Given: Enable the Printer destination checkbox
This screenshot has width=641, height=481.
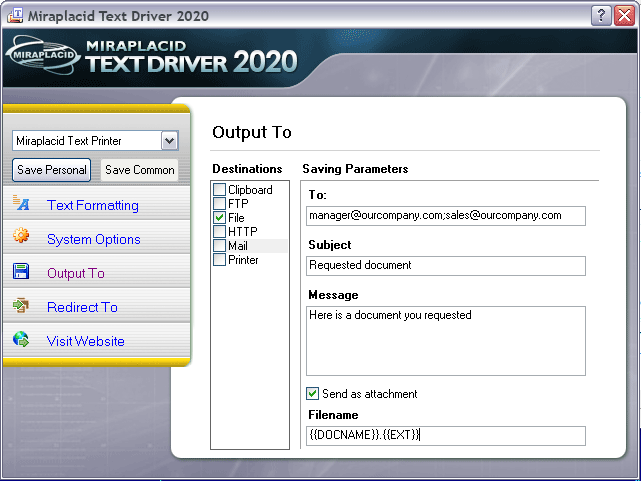Looking at the screenshot, I should [220, 260].
